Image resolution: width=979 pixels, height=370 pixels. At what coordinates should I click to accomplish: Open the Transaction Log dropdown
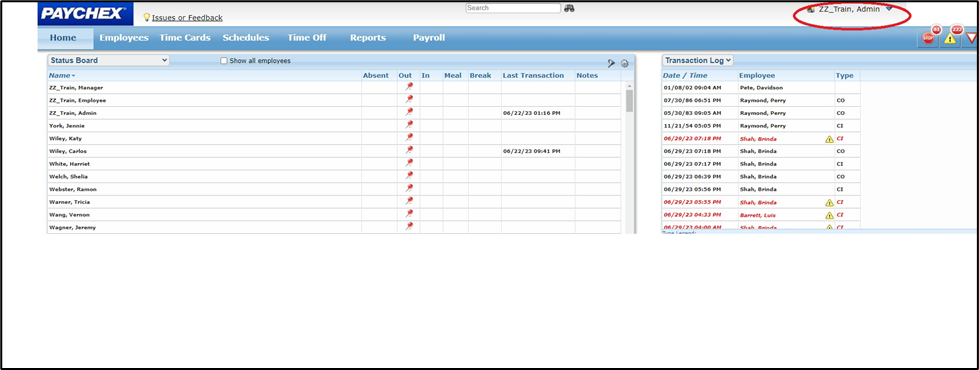tap(697, 61)
